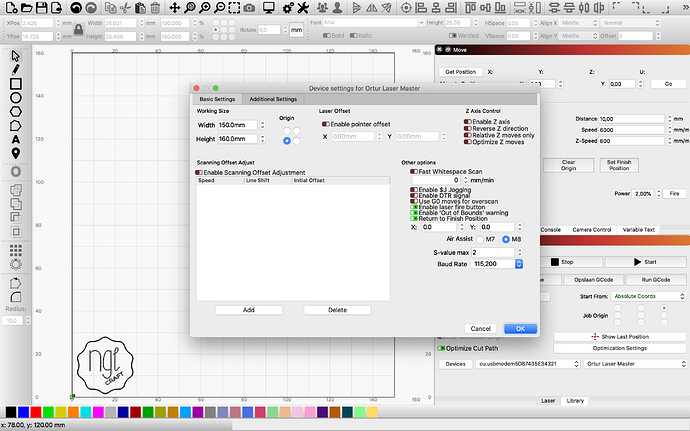Disable 'Out of Bounds' warning toggle

tap(414, 213)
